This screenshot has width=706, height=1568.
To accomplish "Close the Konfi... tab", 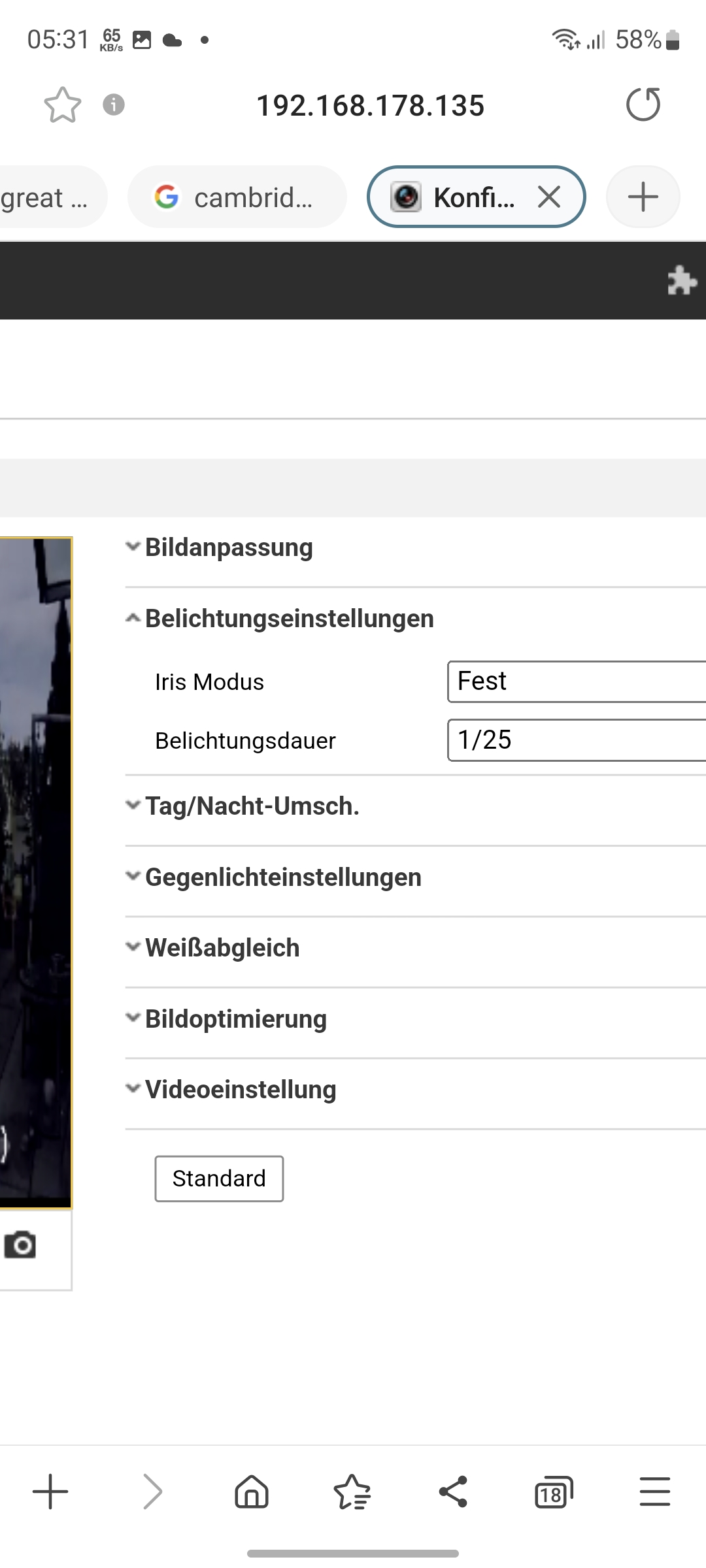I will (x=549, y=197).
